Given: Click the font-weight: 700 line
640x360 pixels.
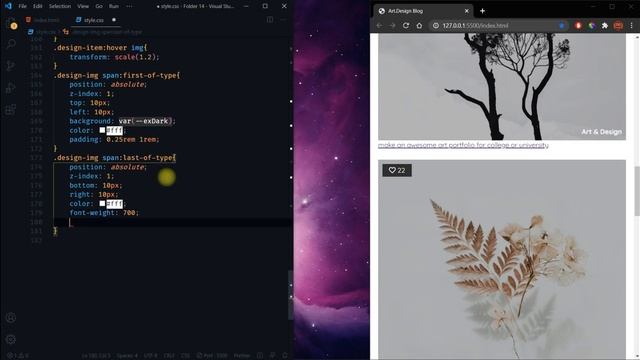Looking at the screenshot, I should pos(104,213).
